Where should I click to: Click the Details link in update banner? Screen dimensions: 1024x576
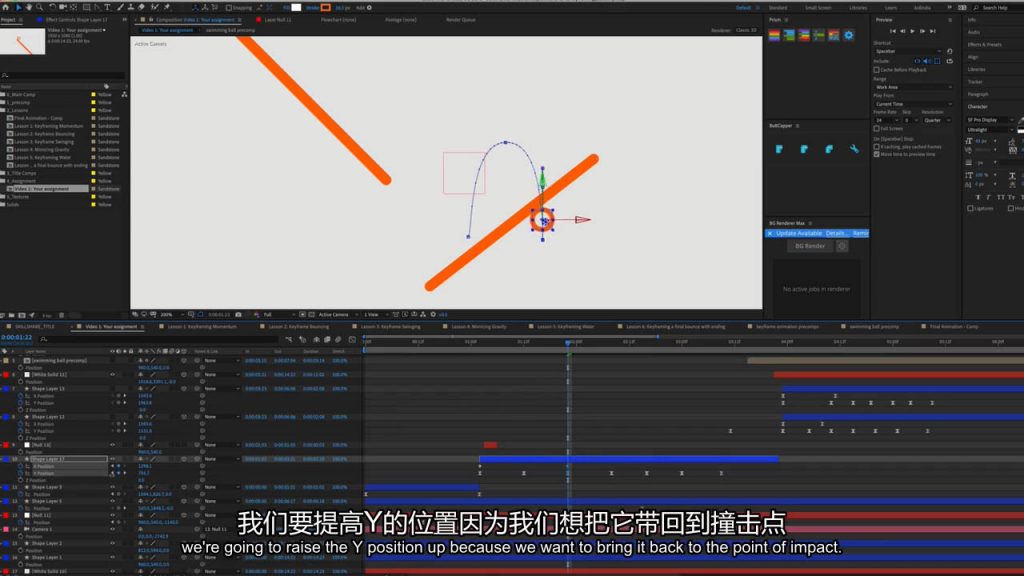(836, 233)
